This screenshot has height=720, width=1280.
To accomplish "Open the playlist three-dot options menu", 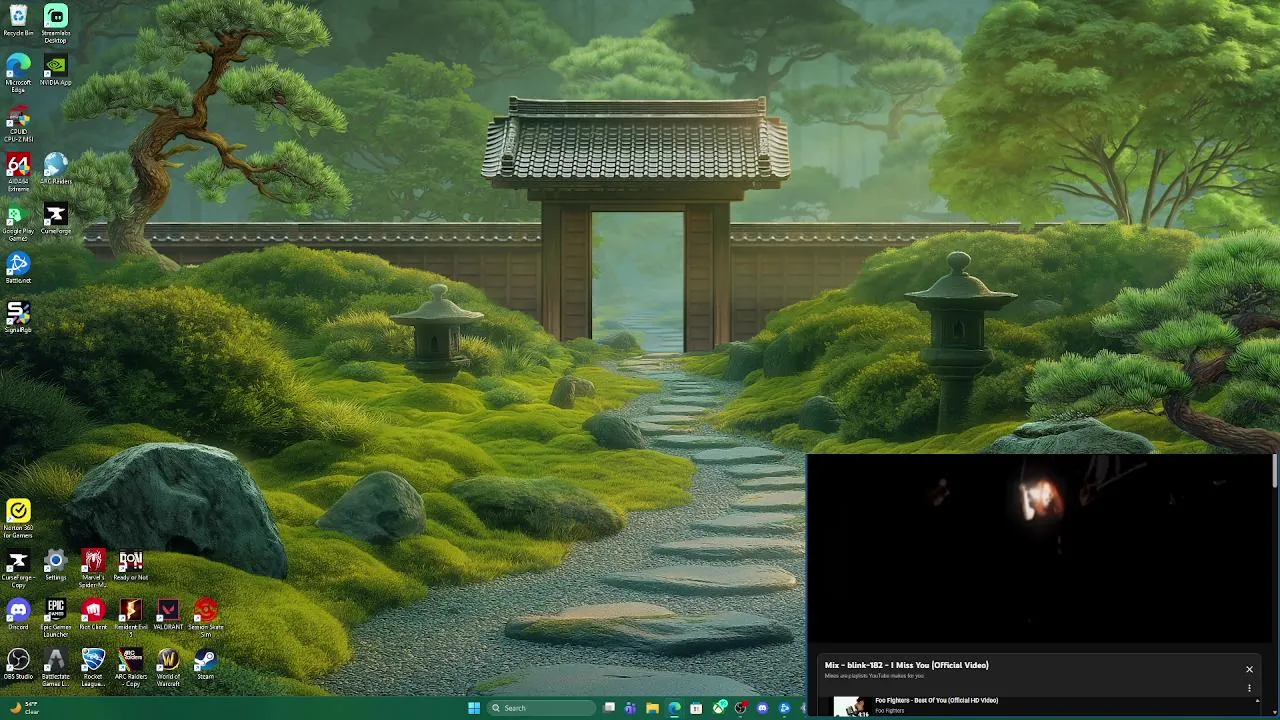I will (x=1249, y=688).
